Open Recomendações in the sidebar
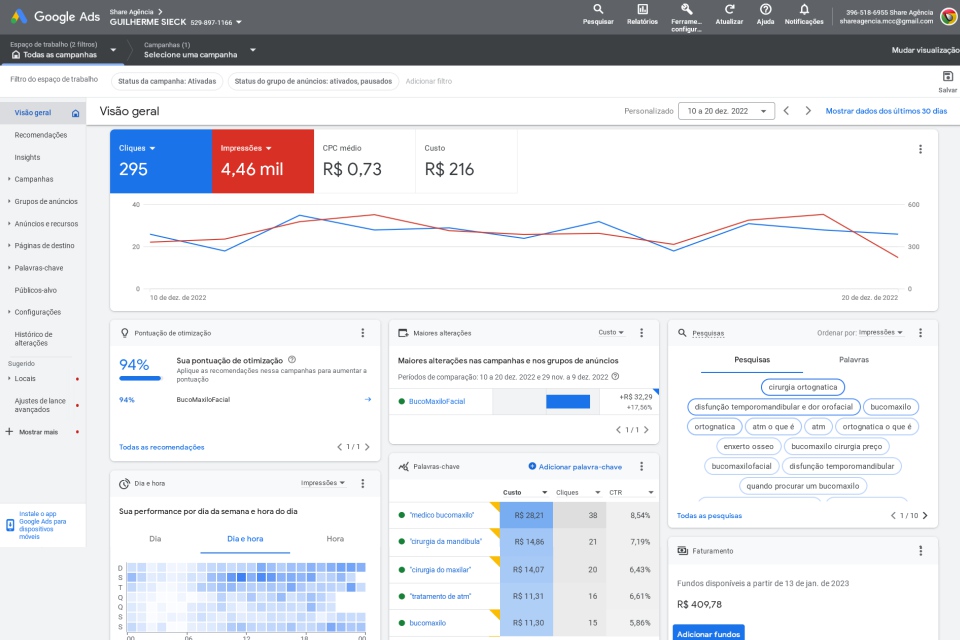The height and width of the screenshot is (640, 960). pyautogui.click(x=41, y=135)
